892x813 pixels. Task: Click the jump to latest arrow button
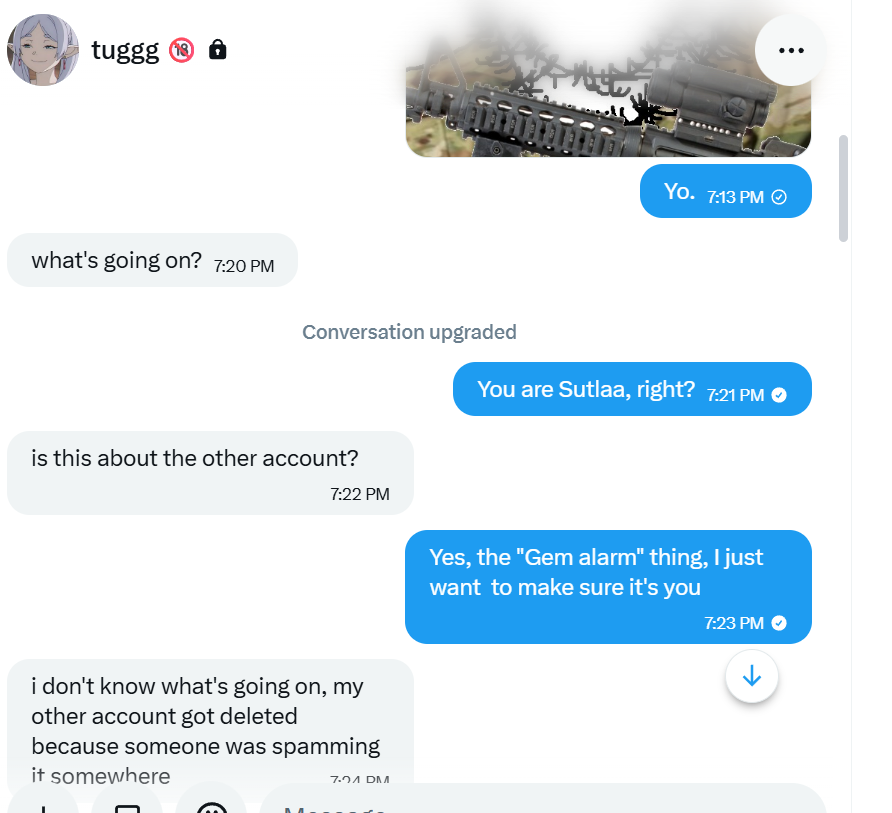tap(752, 677)
